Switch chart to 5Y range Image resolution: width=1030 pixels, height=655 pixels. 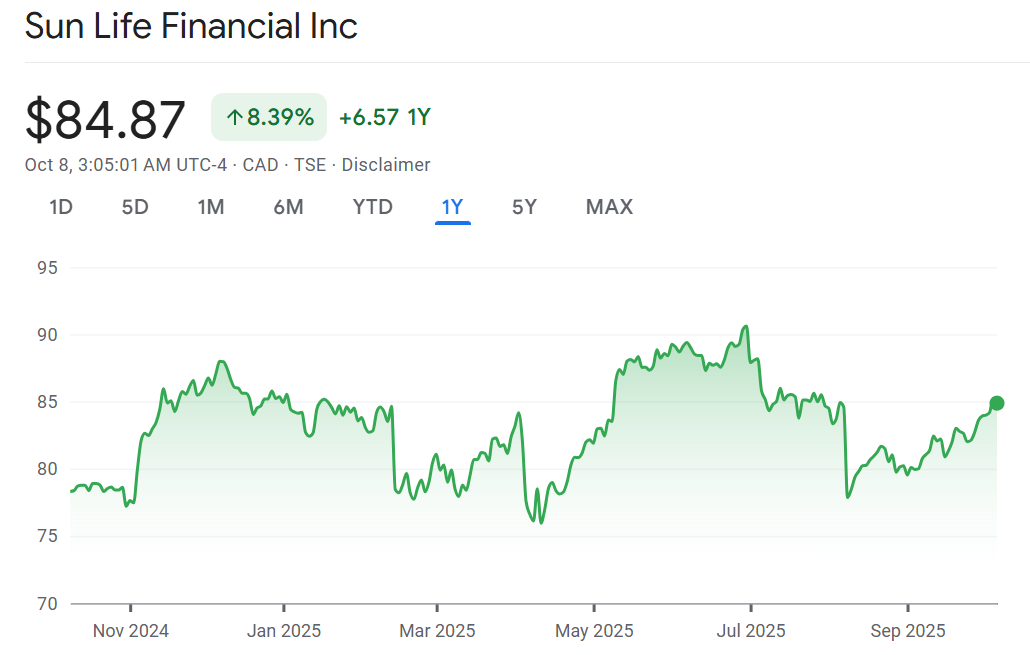pos(524,207)
